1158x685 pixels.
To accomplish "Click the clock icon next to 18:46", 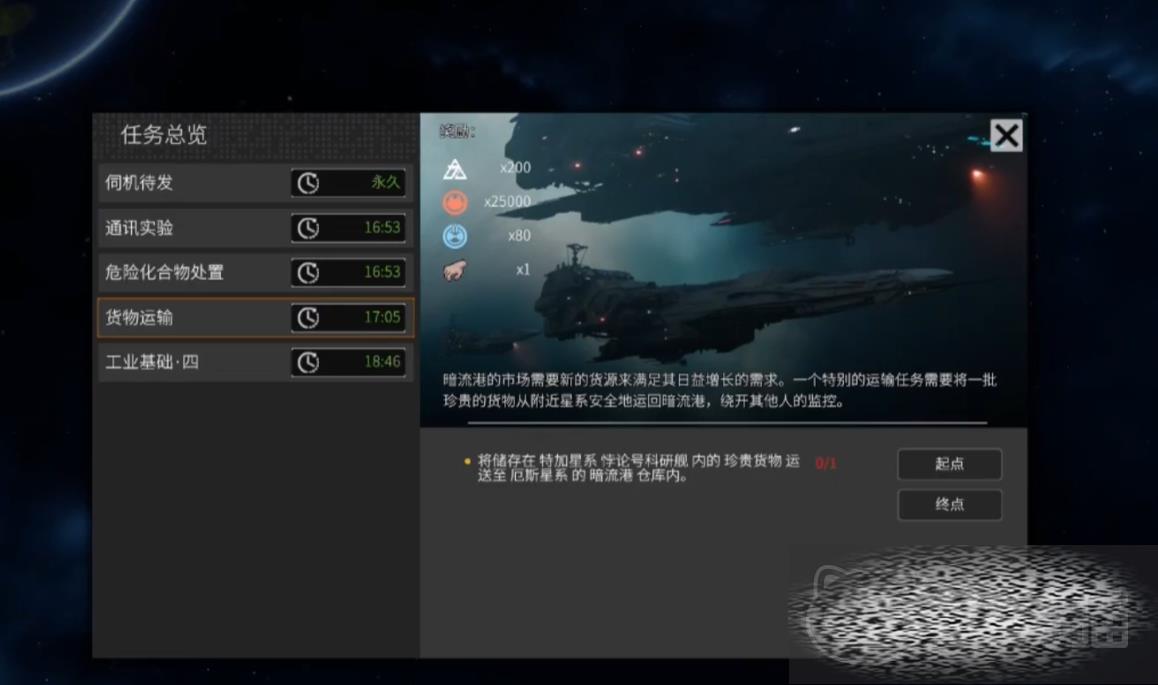I will 308,362.
